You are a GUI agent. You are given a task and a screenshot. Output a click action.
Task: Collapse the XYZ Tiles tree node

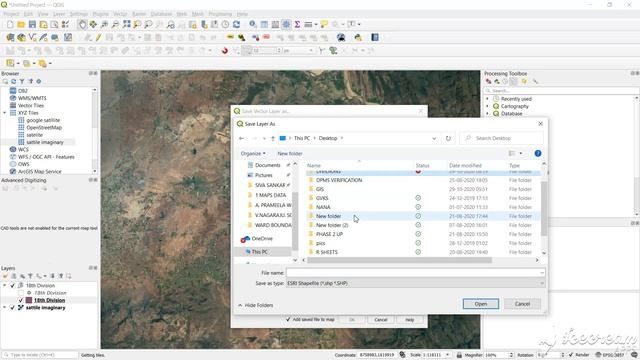coord(5,113)
